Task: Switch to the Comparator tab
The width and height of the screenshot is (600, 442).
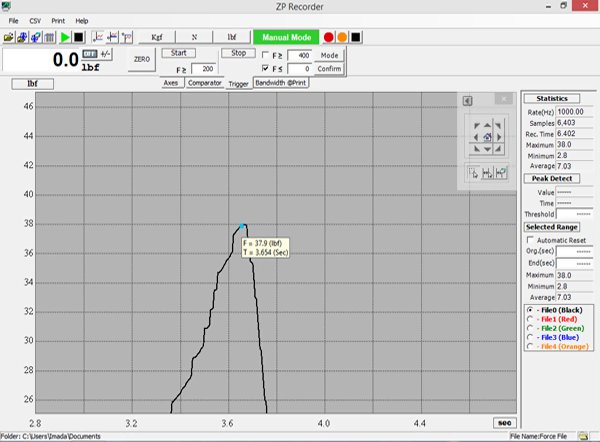Action: click(205, 83)
